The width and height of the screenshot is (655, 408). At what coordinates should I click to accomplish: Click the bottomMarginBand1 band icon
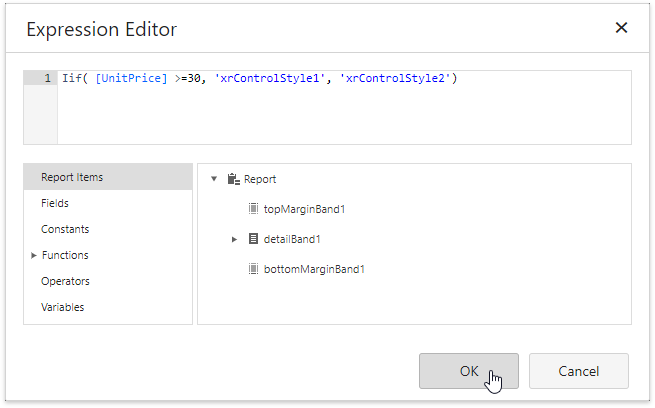tap(253, 269)
